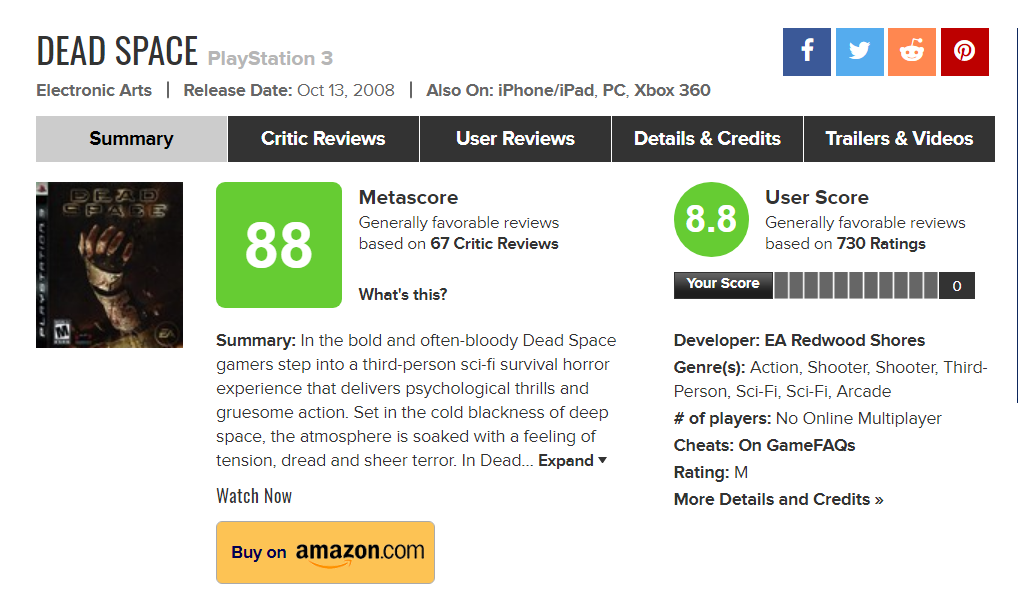The height and width of the screenshot is (592, 1018).
Task: View cheats On GameFAQs
Action: click(x=796, y=445)
